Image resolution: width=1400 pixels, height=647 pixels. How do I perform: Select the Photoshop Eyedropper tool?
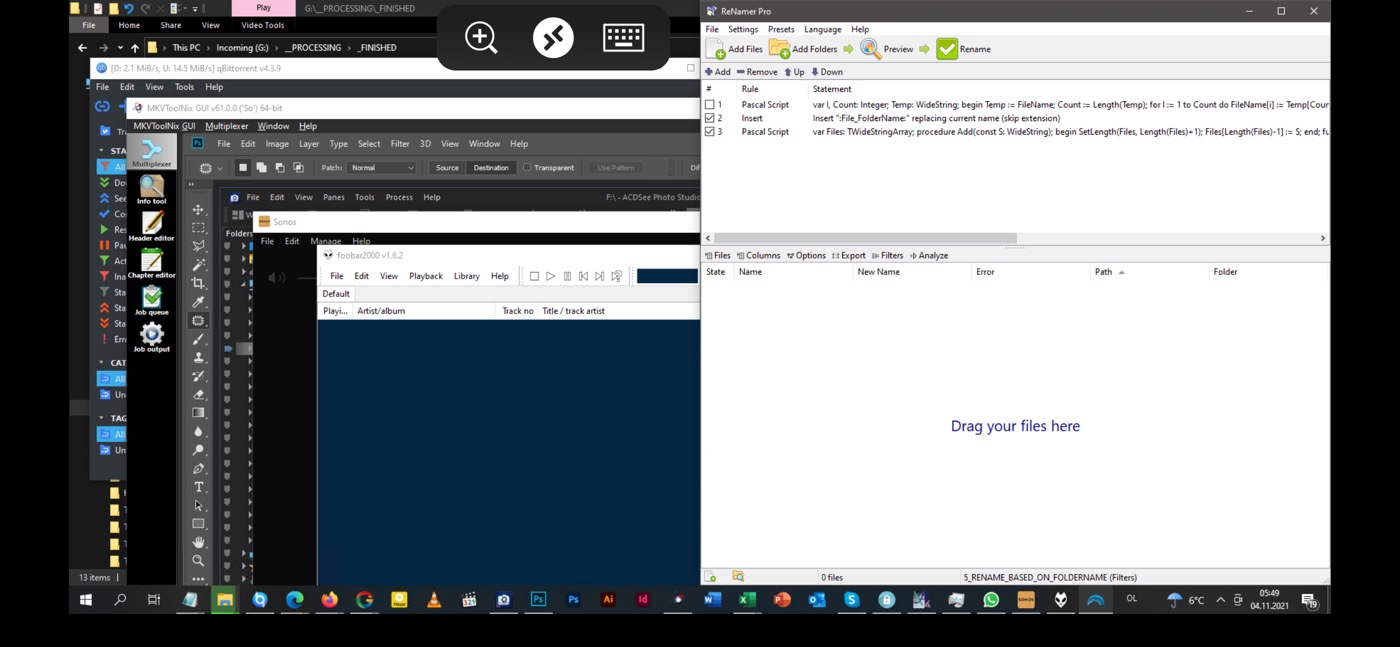tap(198, 302)
